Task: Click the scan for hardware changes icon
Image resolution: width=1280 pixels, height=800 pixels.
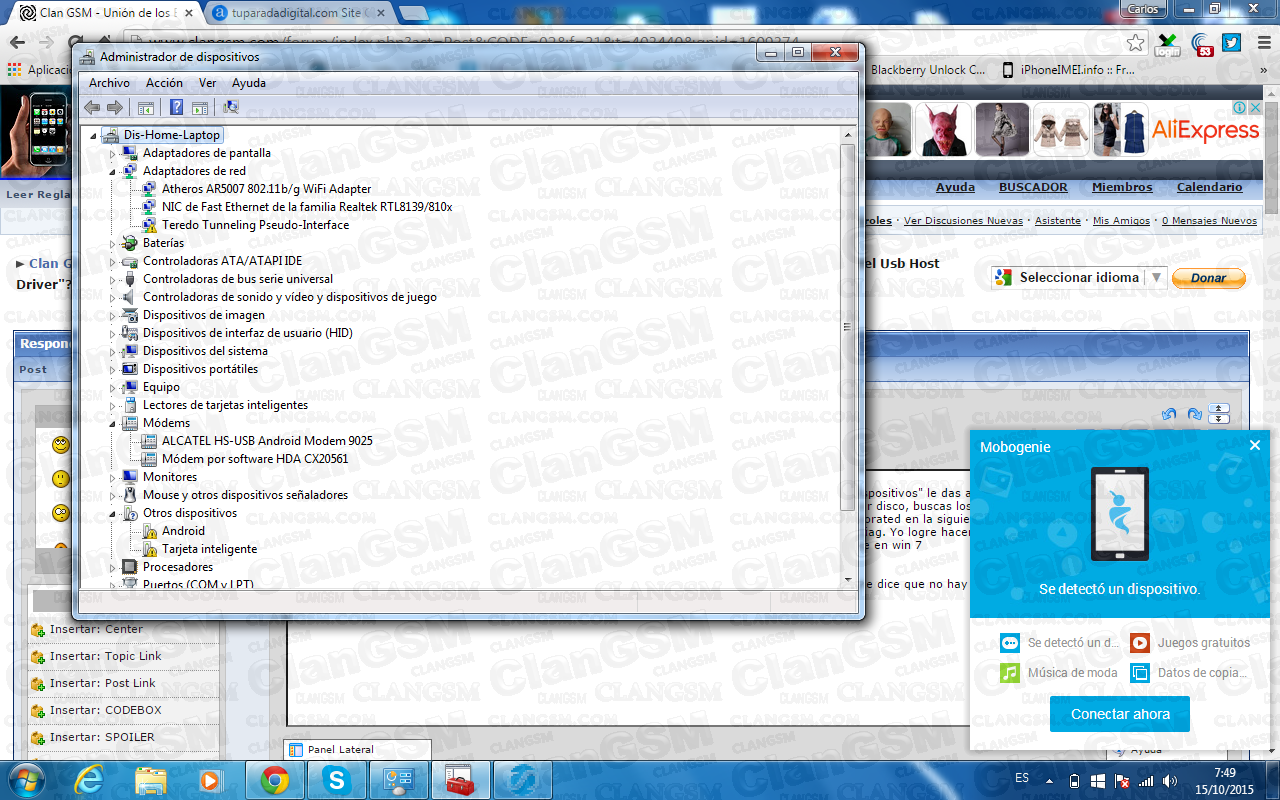Action: pyautogui.click(x=231, y=107)
